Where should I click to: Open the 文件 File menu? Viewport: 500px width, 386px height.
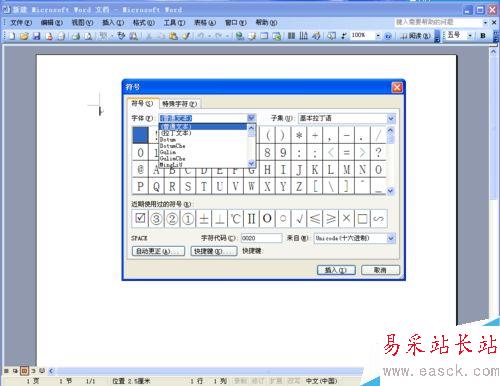[21, 23]
